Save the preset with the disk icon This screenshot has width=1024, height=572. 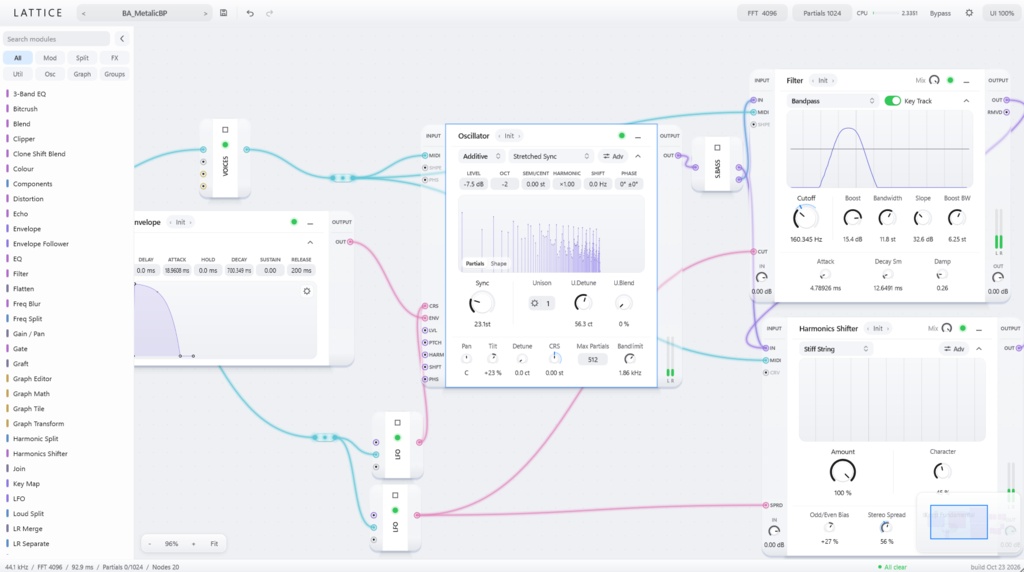pos(223,13)
